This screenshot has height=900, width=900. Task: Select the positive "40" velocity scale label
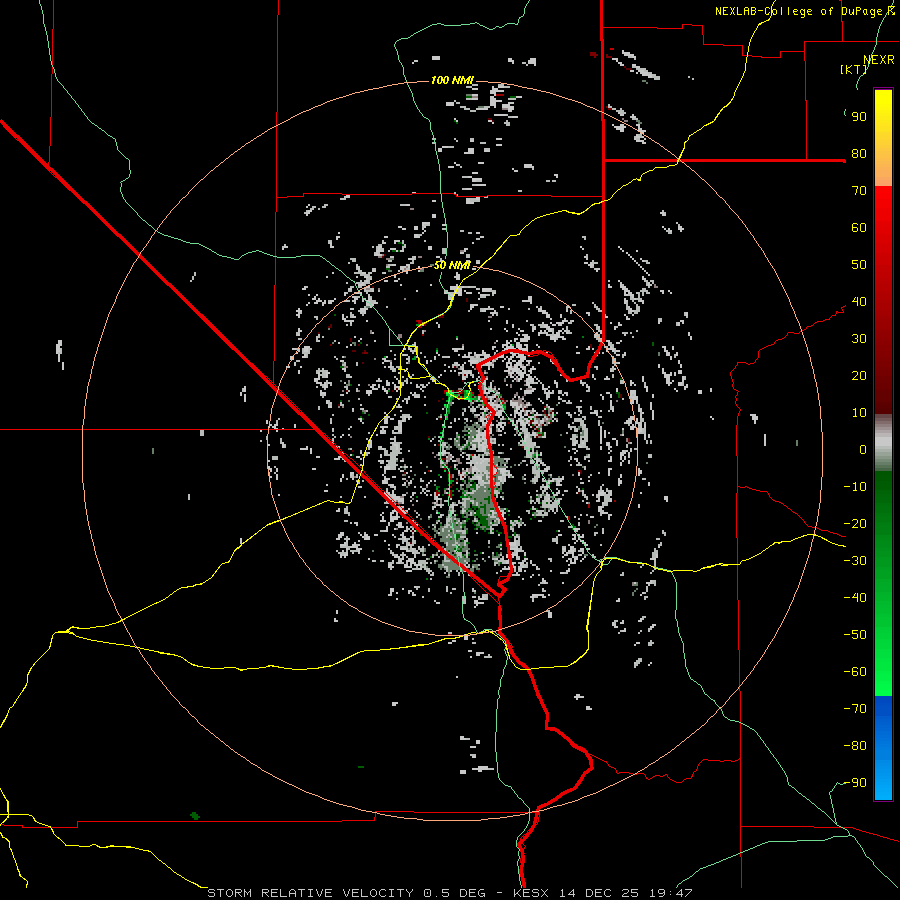(859, 302)
